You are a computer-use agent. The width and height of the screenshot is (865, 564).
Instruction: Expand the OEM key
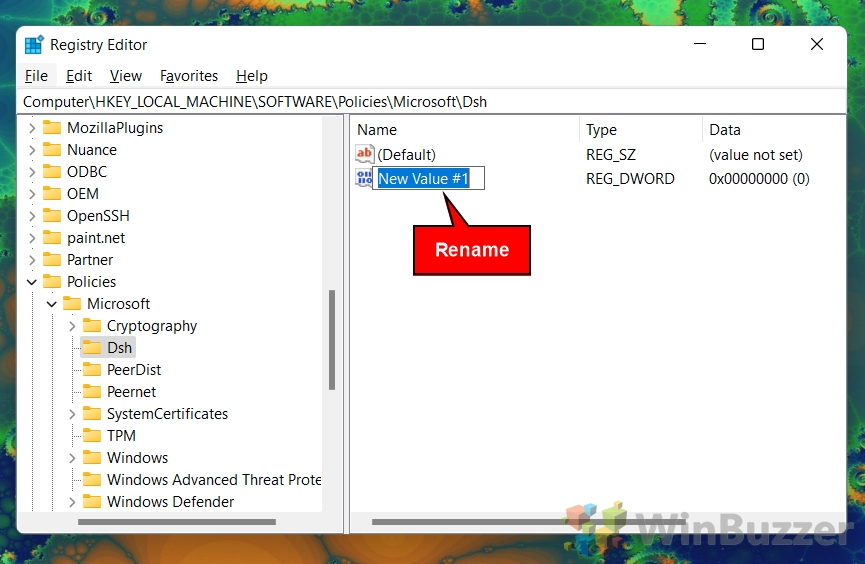click(x=32, y=194)
